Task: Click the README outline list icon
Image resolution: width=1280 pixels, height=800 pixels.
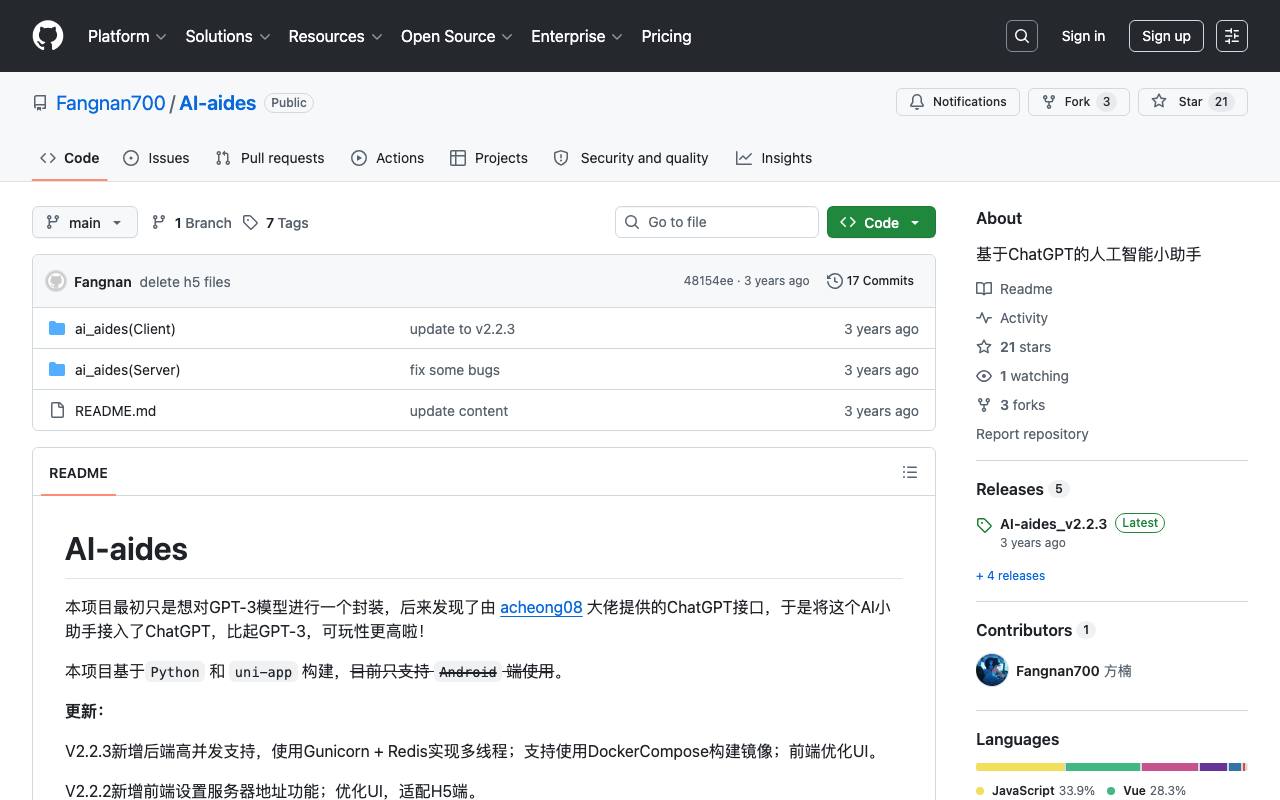Action: point(910,472)
